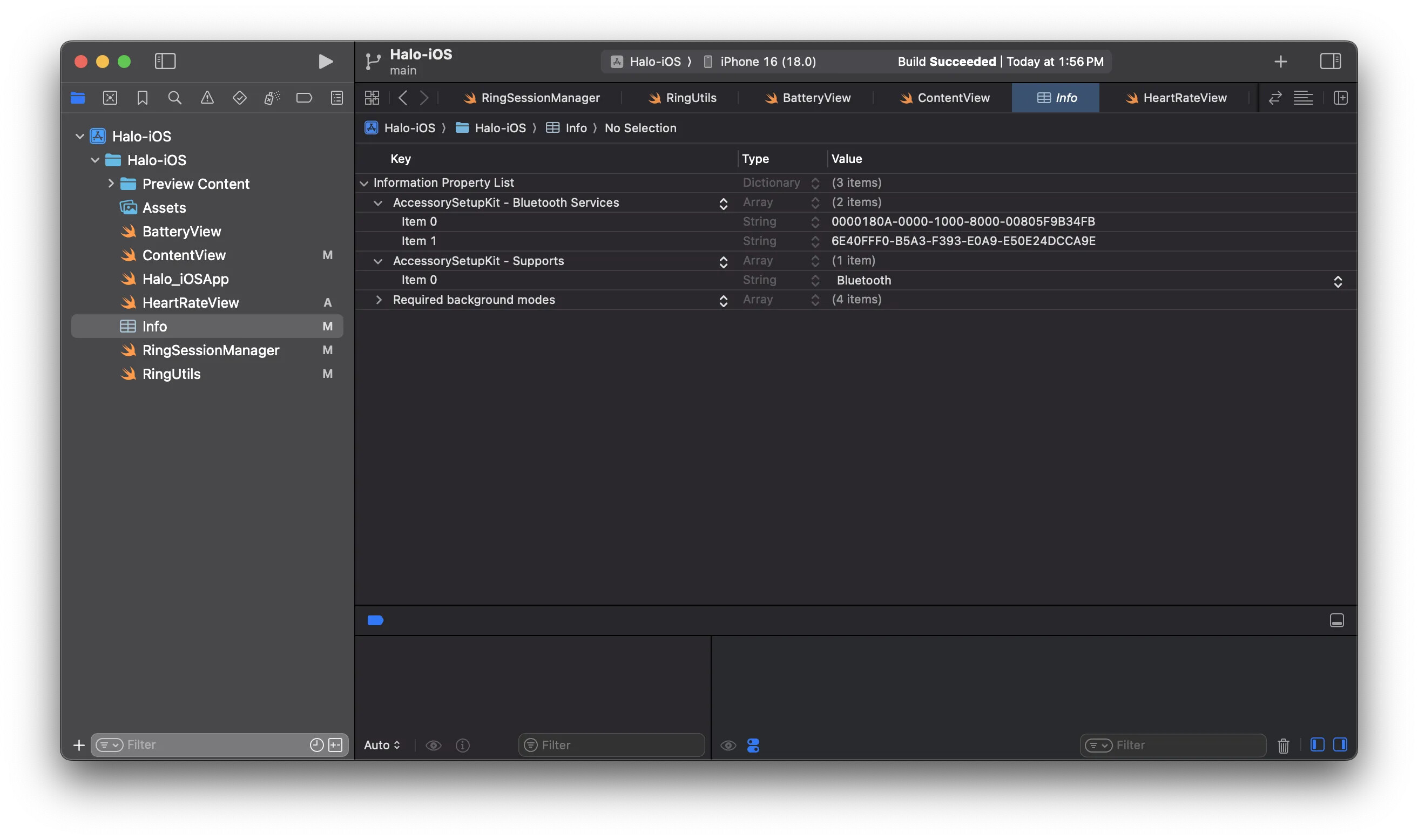Open the Bookmark navigator icon
This screenshot has width=1418, height=840.
point(142,98)
